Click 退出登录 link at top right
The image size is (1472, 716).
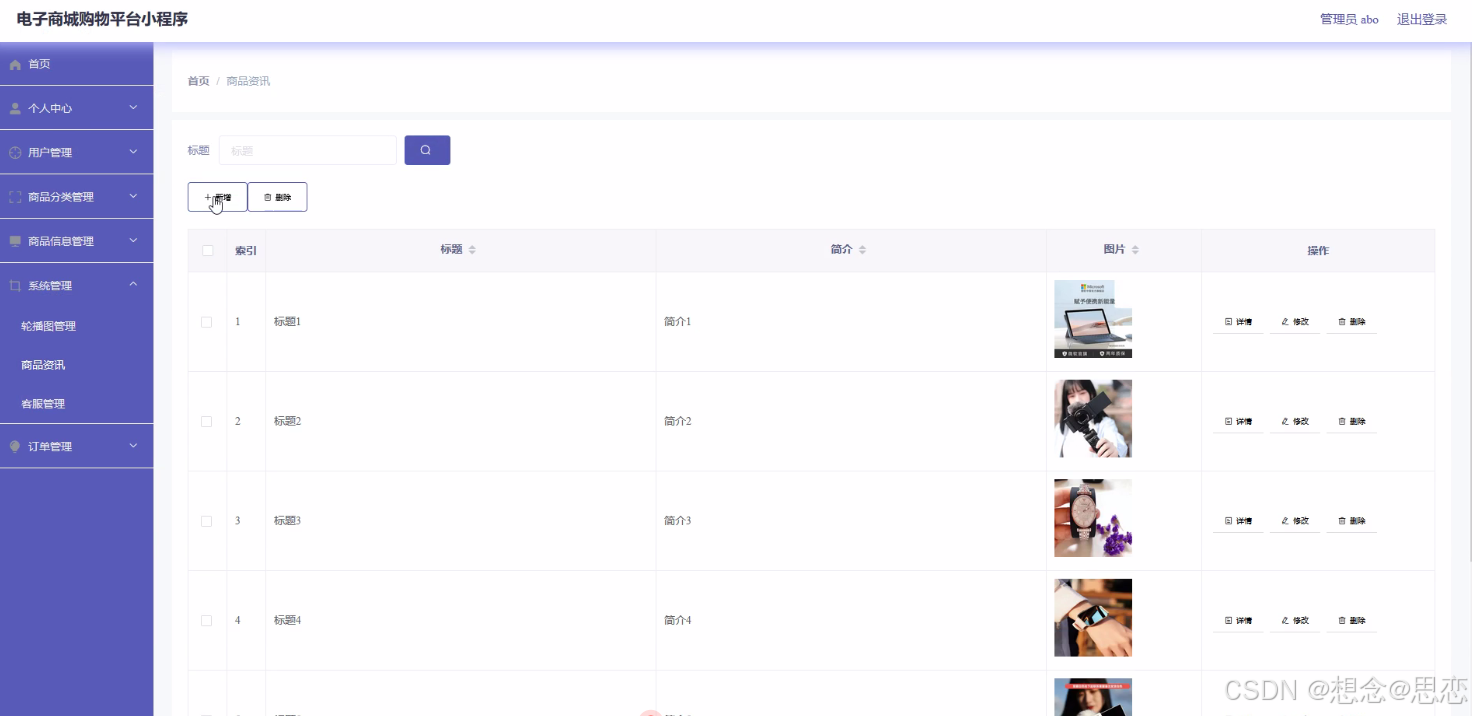pyautogui.click(x=1422, y=19)
